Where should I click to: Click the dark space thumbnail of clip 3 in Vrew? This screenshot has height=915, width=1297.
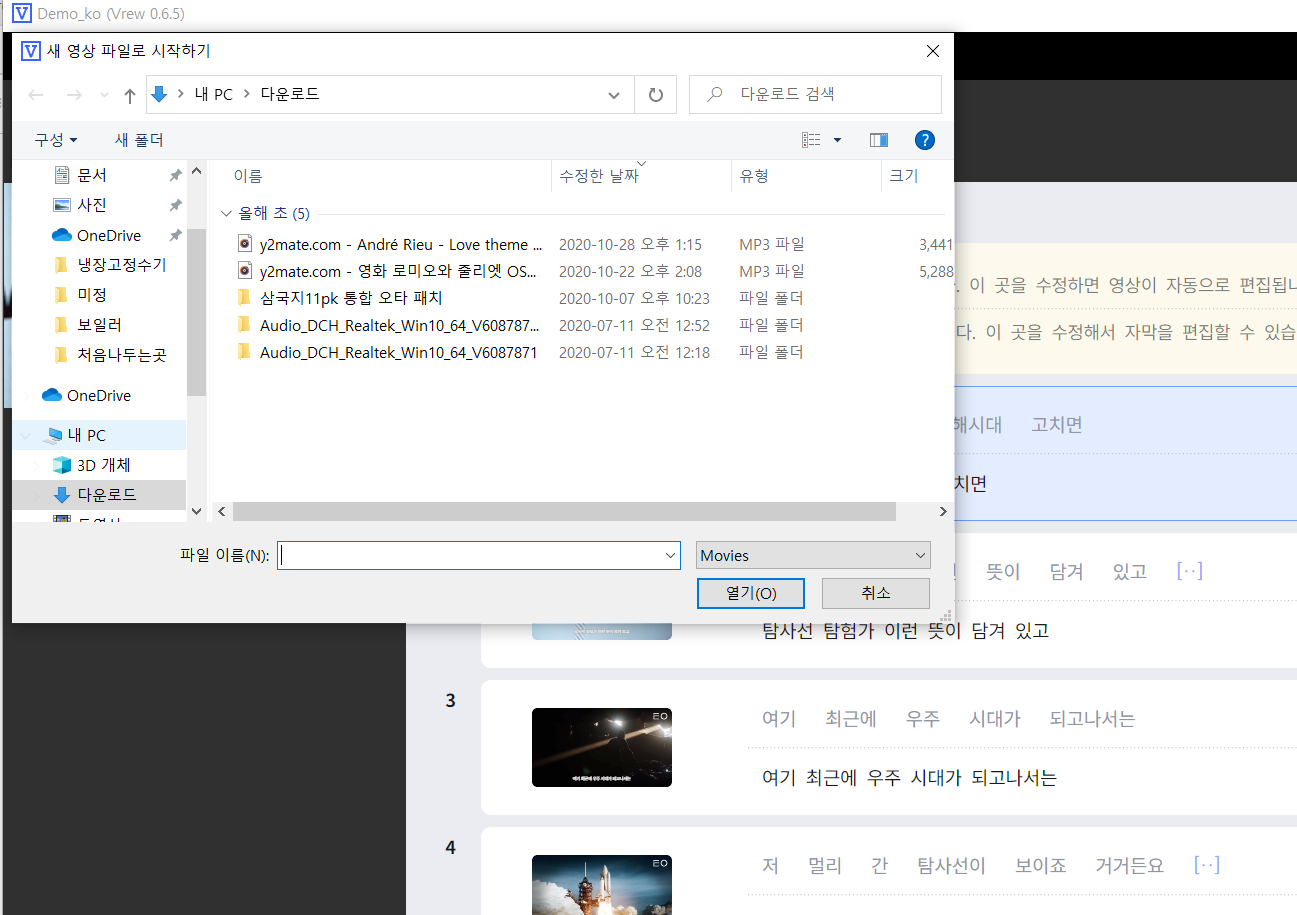coord(602,747)
